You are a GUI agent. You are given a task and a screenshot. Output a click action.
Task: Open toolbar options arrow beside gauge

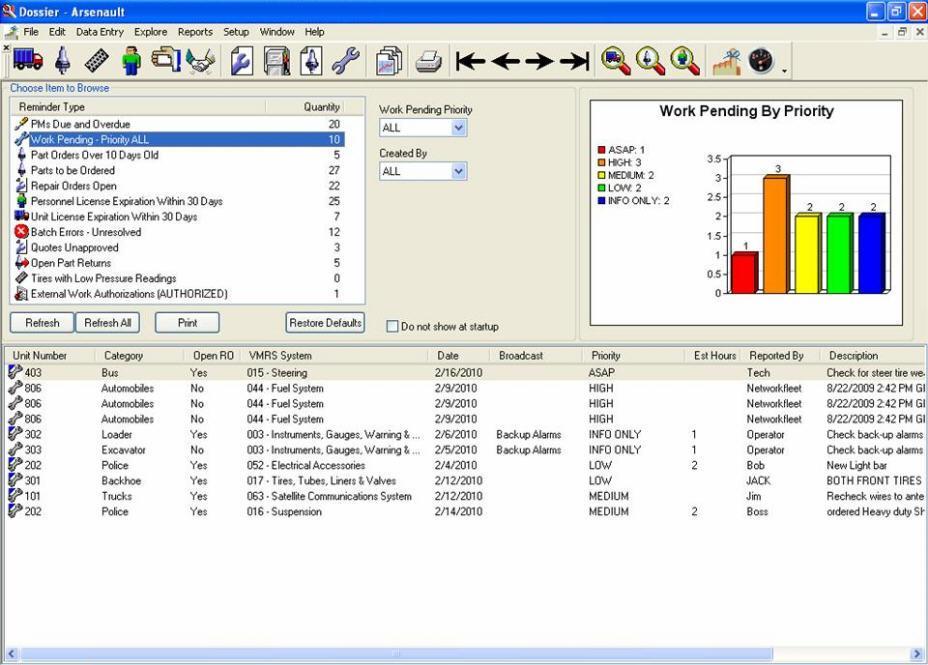[785, 71]
